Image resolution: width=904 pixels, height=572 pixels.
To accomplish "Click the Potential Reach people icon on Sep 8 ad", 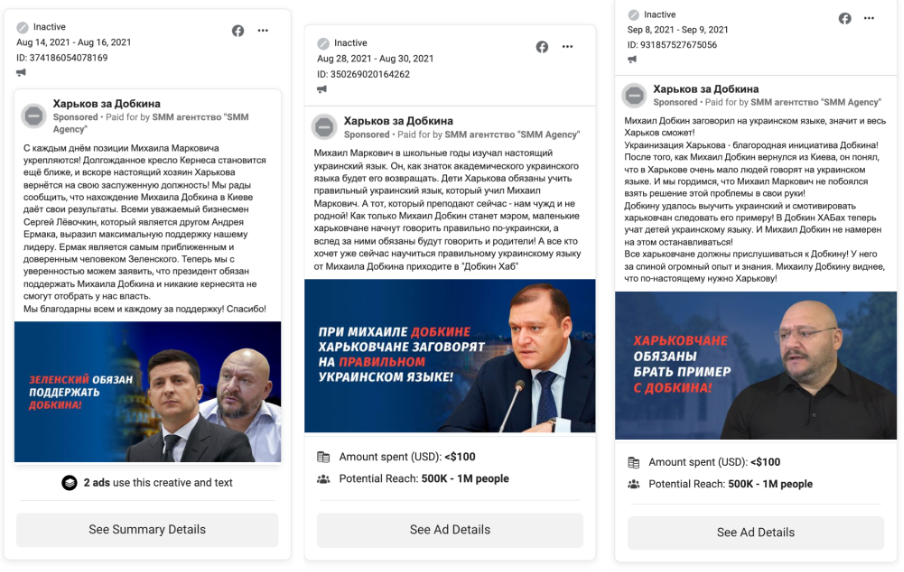I will coord(632,484).
